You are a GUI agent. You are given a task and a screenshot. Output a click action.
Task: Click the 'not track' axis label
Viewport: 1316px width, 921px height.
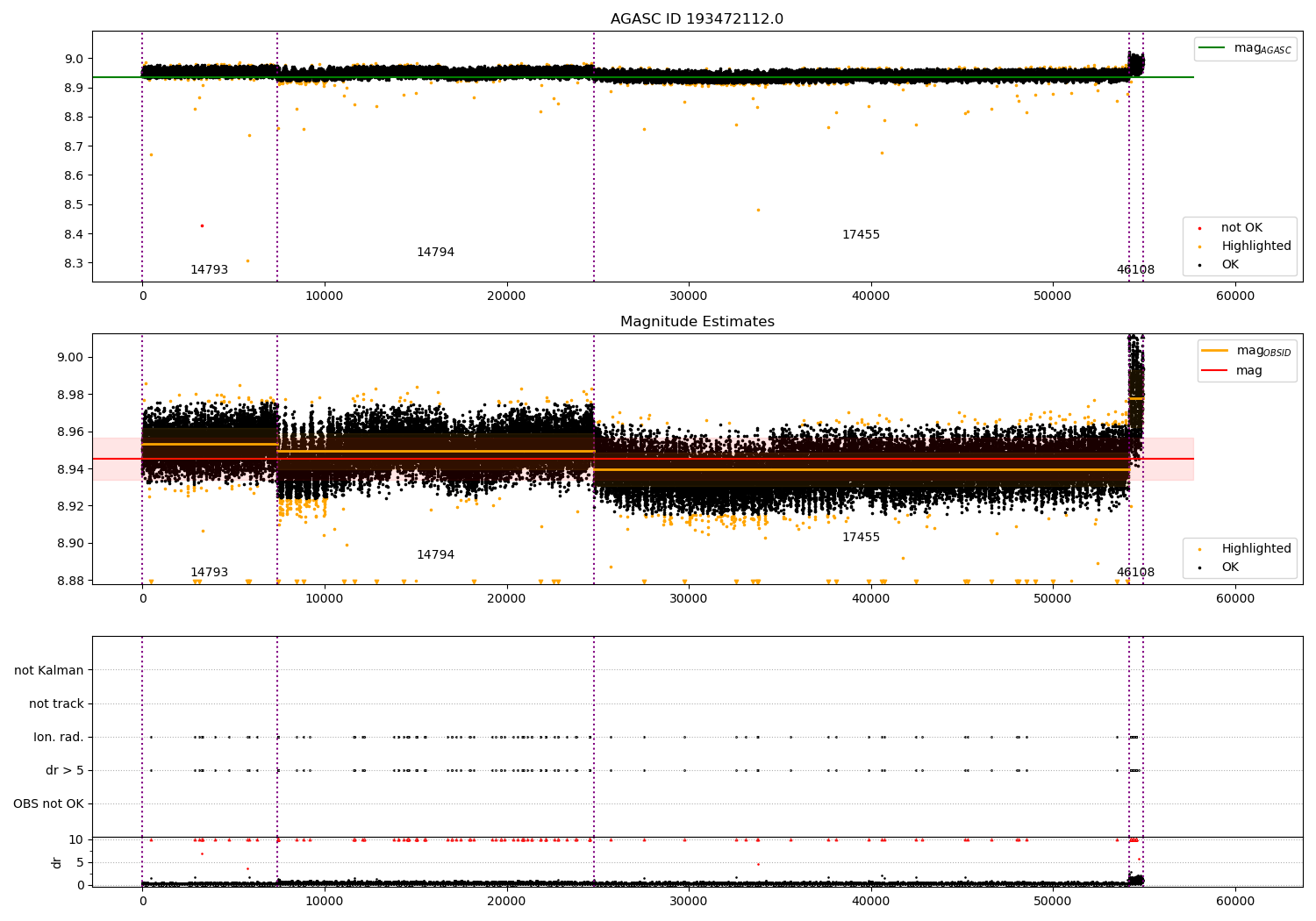pos(56,704)
